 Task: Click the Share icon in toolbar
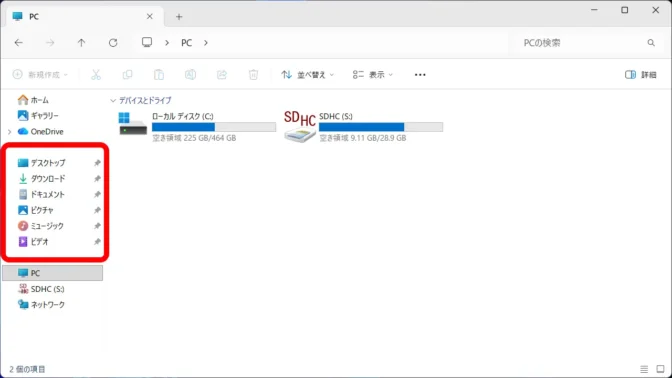tap(222, 75)
